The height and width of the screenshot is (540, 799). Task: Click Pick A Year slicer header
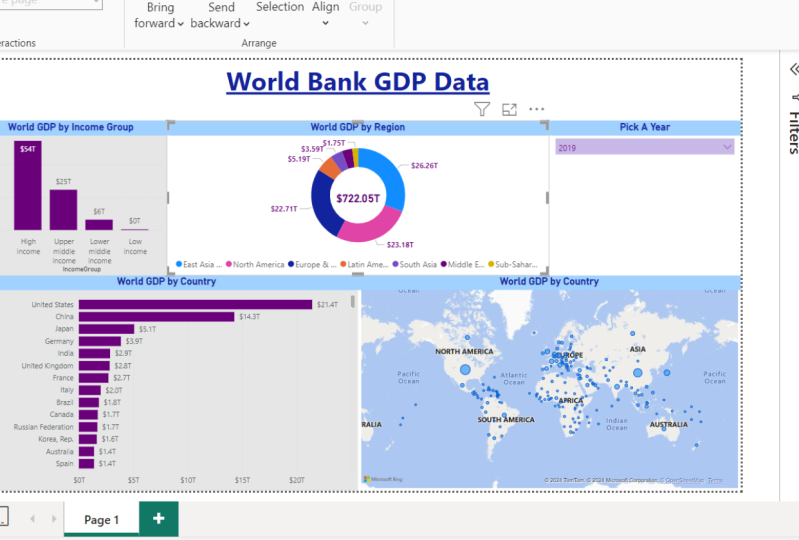click(x=645, y=127)
